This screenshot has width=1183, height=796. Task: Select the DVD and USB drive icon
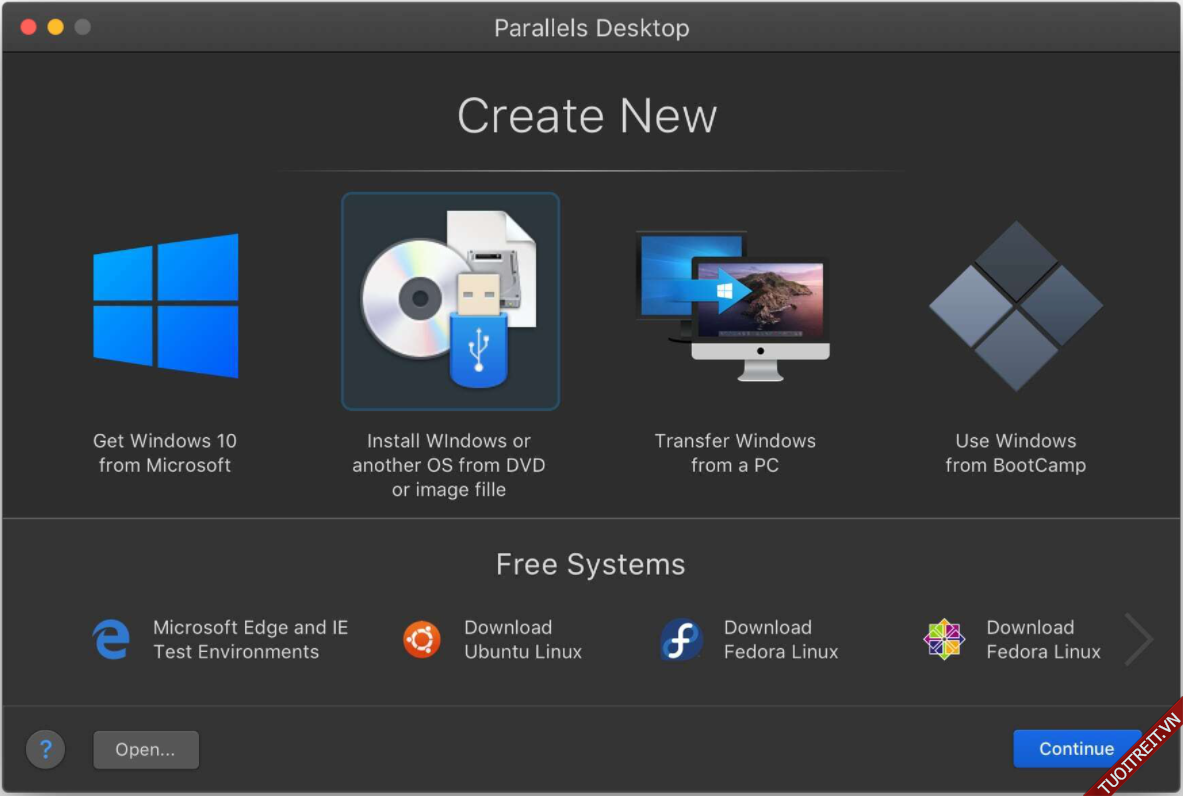coord(450,301)
